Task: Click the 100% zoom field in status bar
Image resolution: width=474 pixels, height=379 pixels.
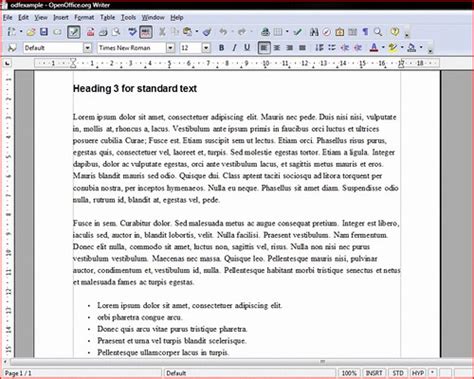Action: [x=349, y=373]
